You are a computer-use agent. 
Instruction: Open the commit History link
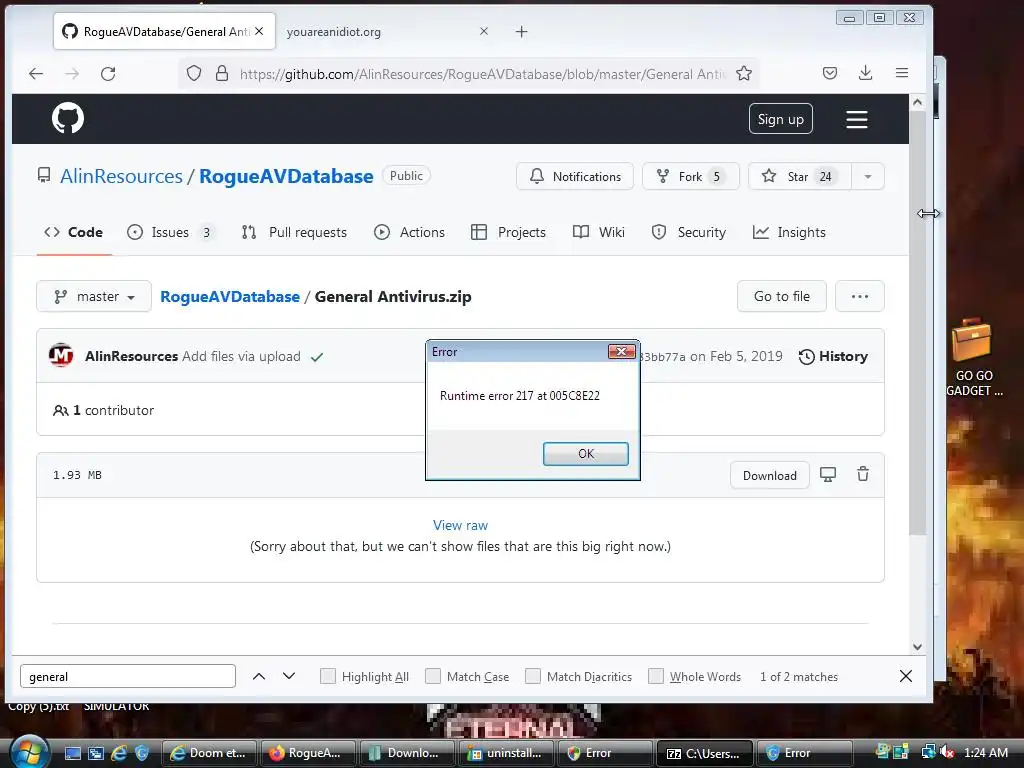[x=833, y=357]
